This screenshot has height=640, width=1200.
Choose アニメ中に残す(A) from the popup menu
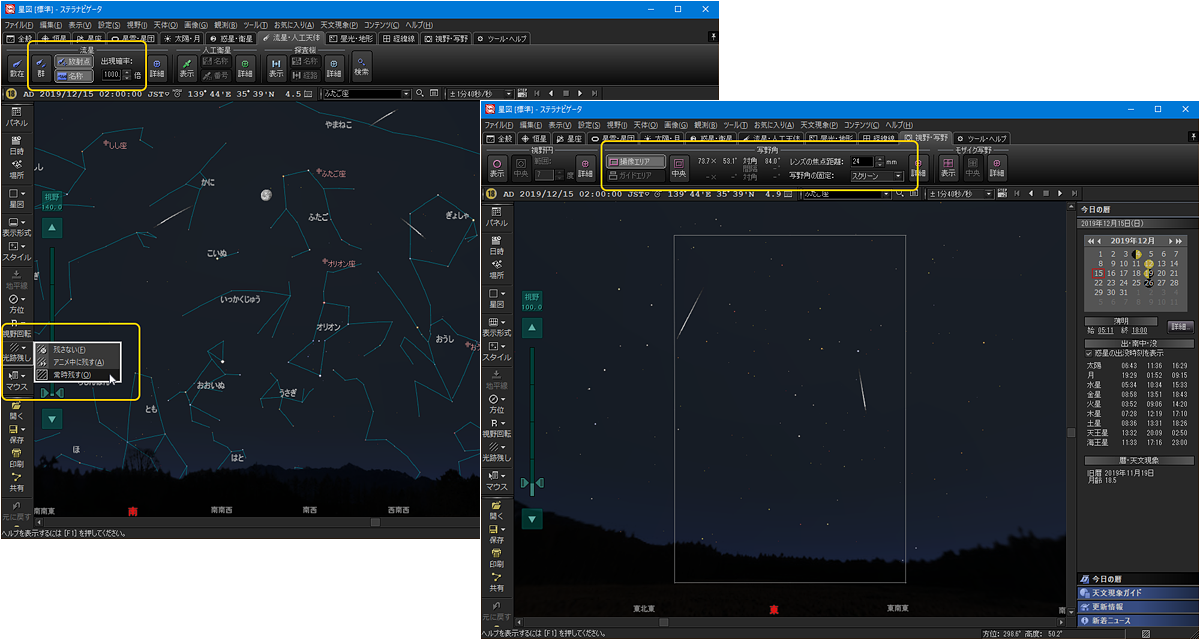pyautogui.click(x=78, y=362)
